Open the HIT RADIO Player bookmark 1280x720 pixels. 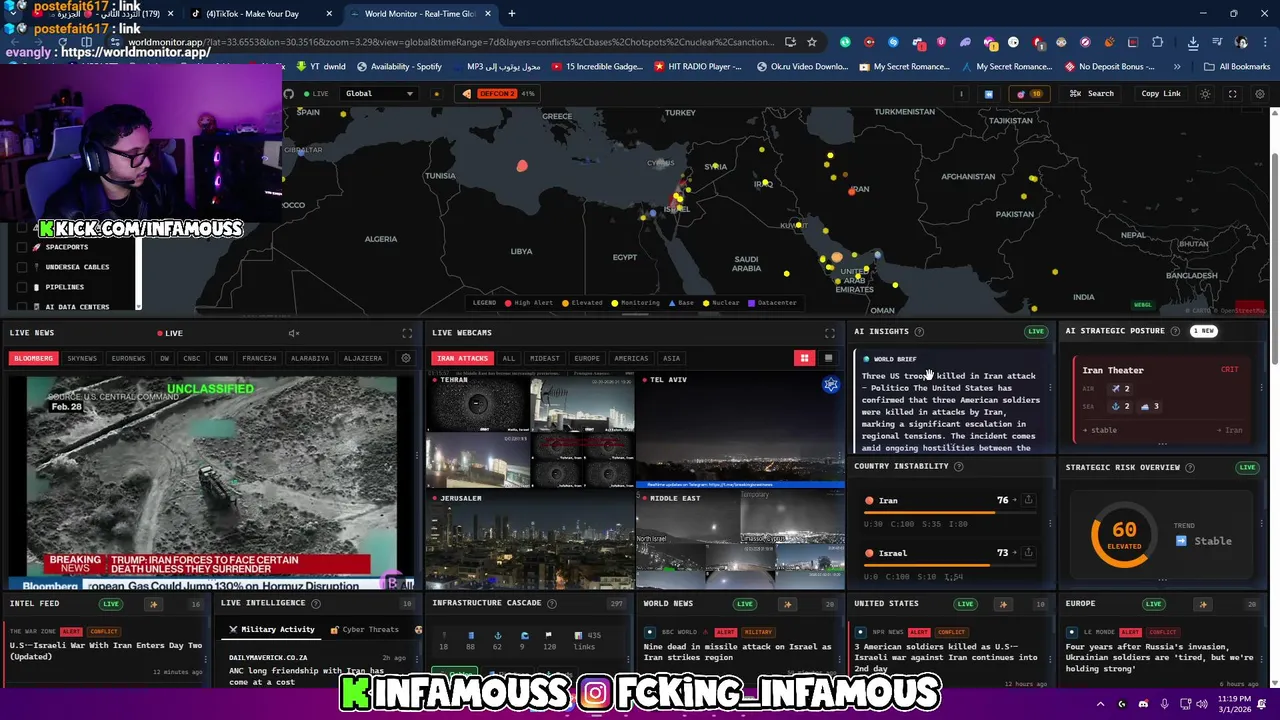tap(698, 67)
